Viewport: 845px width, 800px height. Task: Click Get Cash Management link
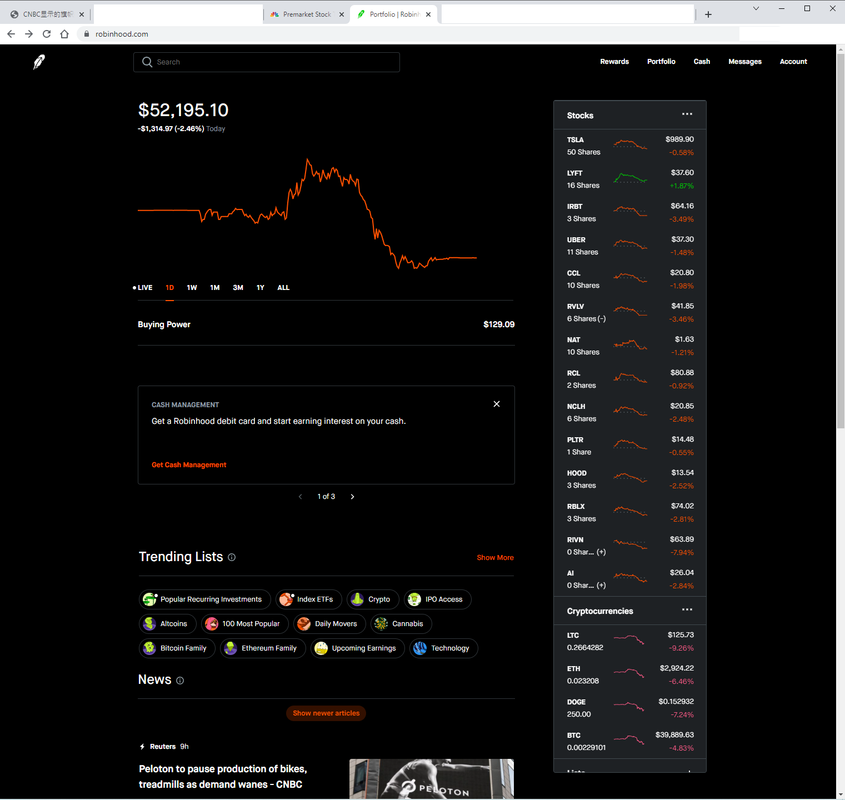coord(189,465)
